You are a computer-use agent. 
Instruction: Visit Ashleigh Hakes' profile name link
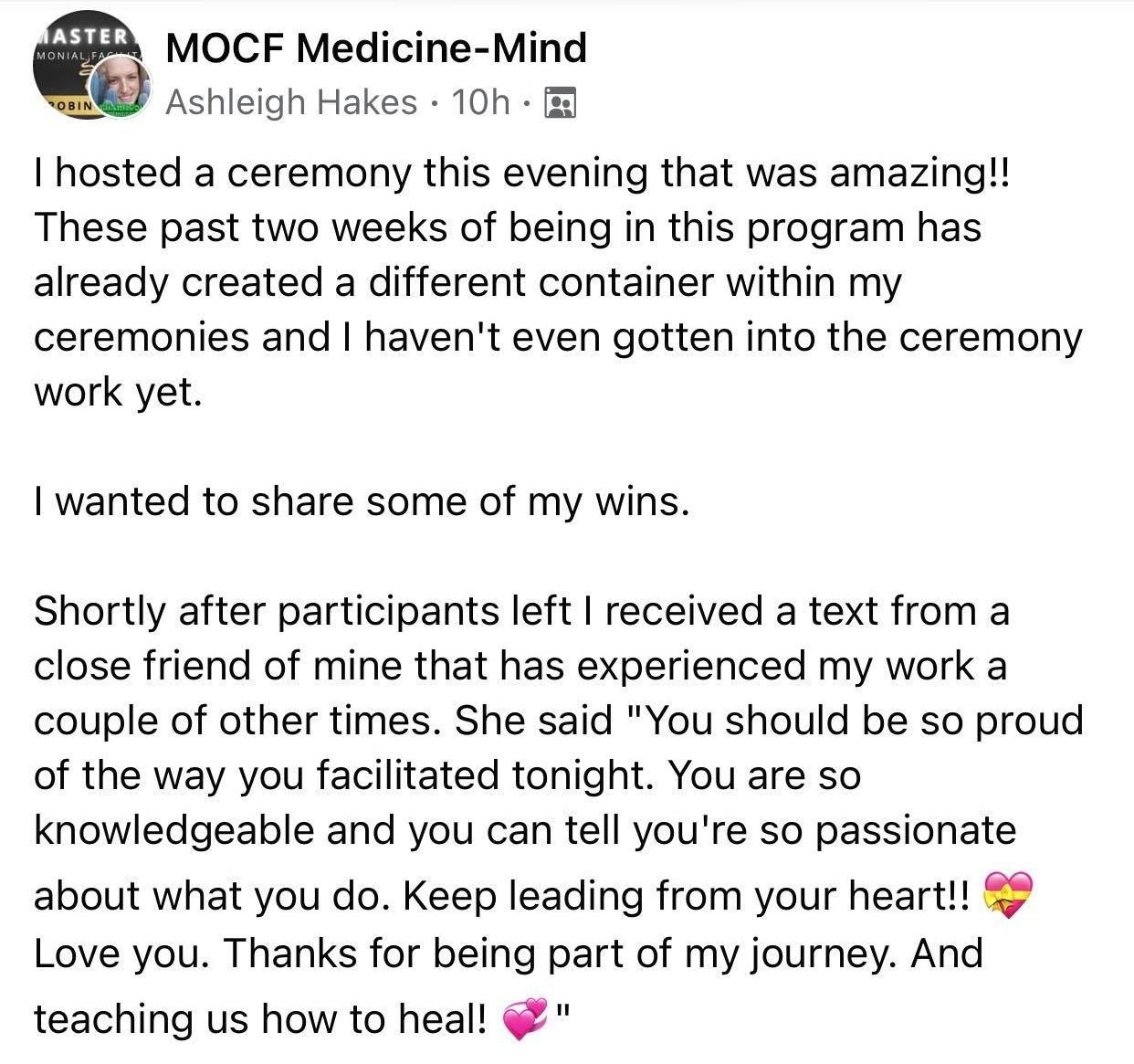click(x=291, y=101)
